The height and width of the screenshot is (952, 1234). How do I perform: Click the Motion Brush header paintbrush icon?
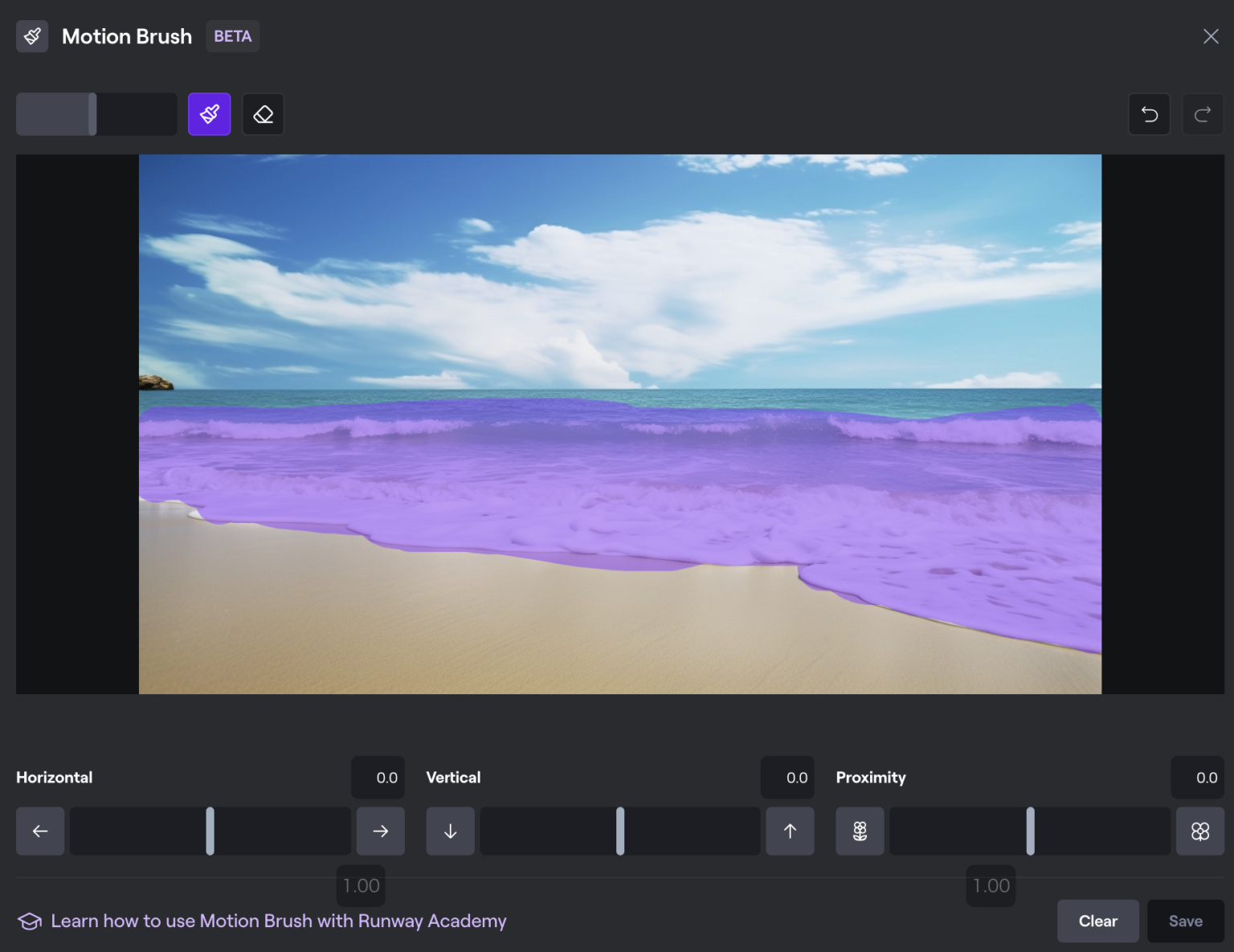point(32,35)
